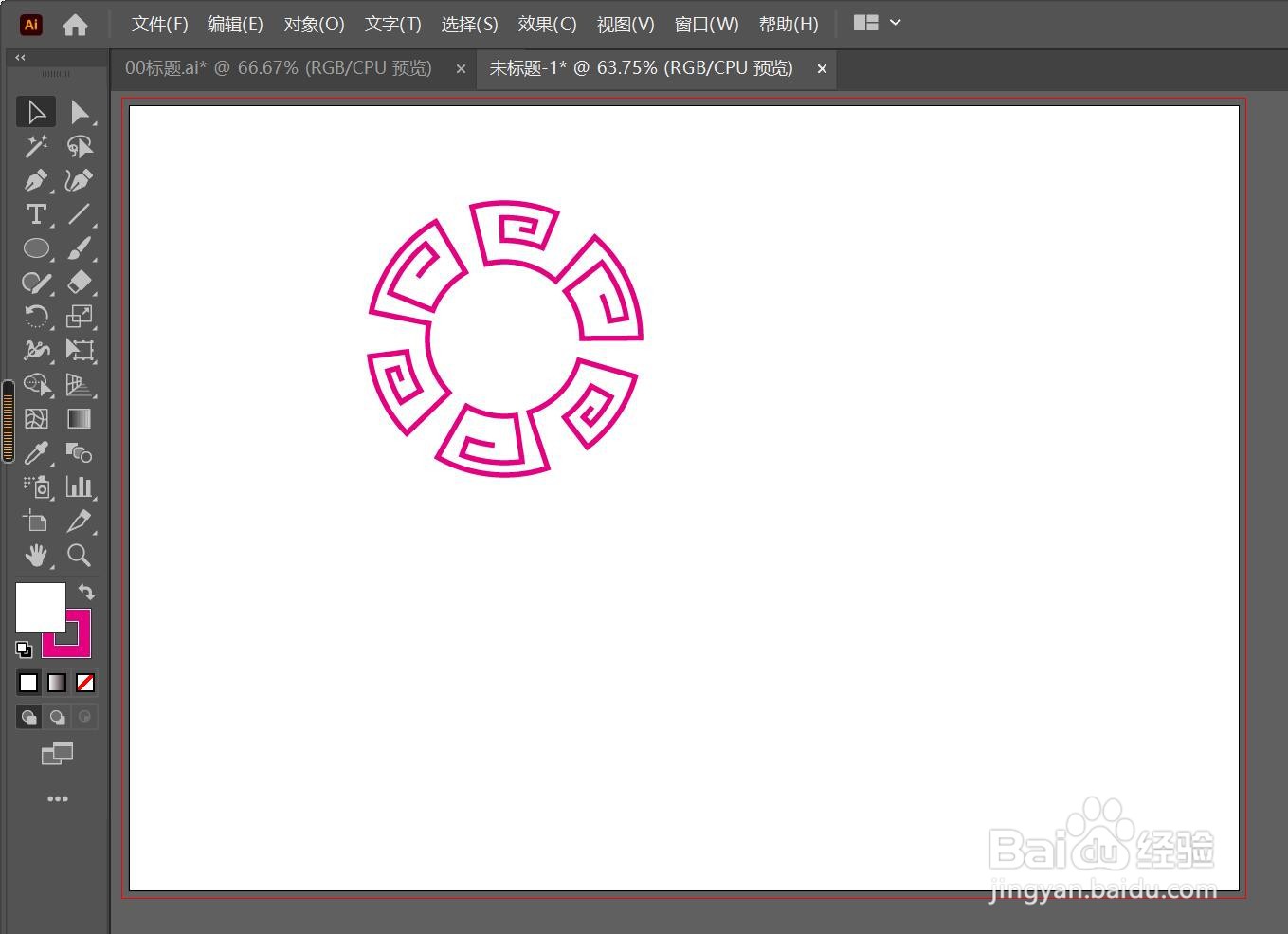The height and width of the screenshot is (934, 1288).
Task: Select the Shaper tool
Action: click(x=36, y=283)
